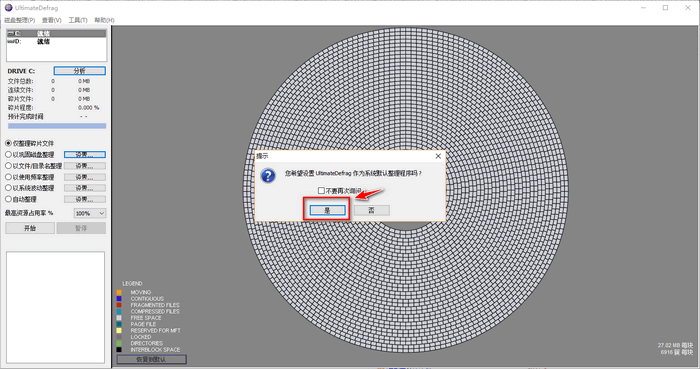Click the 分析 analyze button for drive C
700x369 pixels.
[x=79, y=71]
